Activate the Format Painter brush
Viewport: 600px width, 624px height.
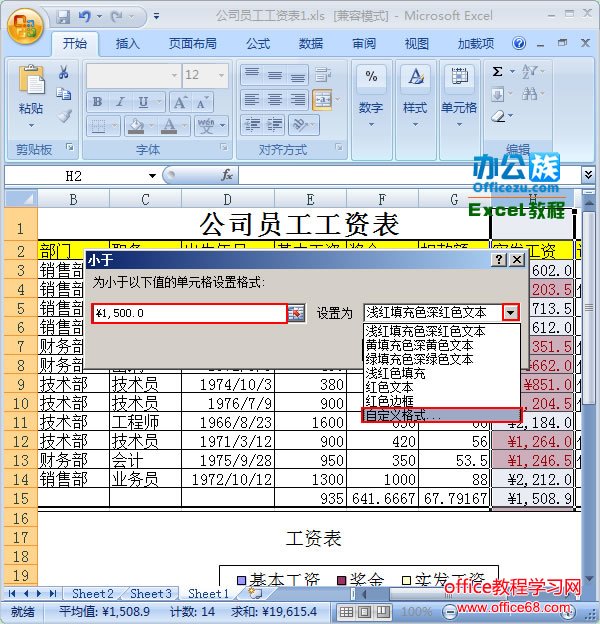(64, 116)
